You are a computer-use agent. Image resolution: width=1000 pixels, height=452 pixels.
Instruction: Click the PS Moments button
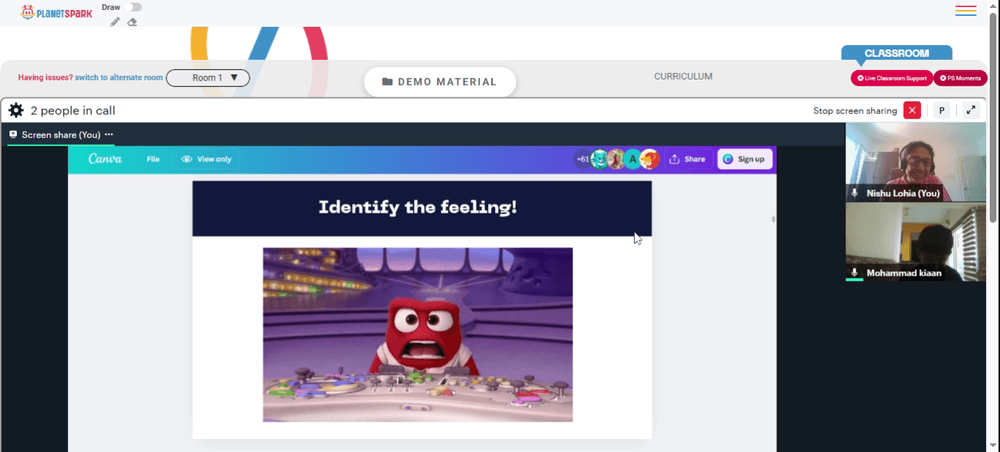[x=960, y=78]
